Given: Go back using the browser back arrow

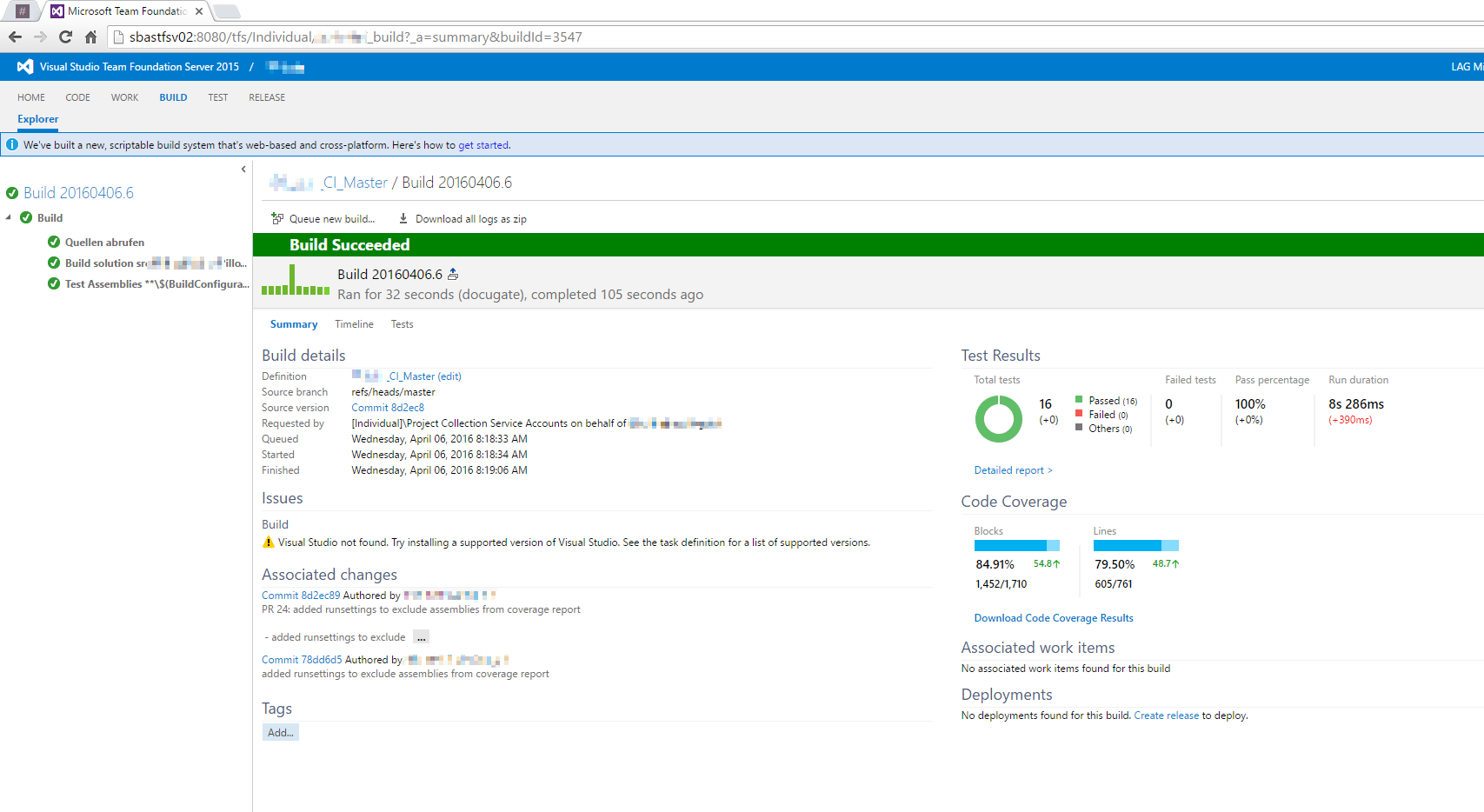Looking at the screenshot, I should click(x=15, y=37).
